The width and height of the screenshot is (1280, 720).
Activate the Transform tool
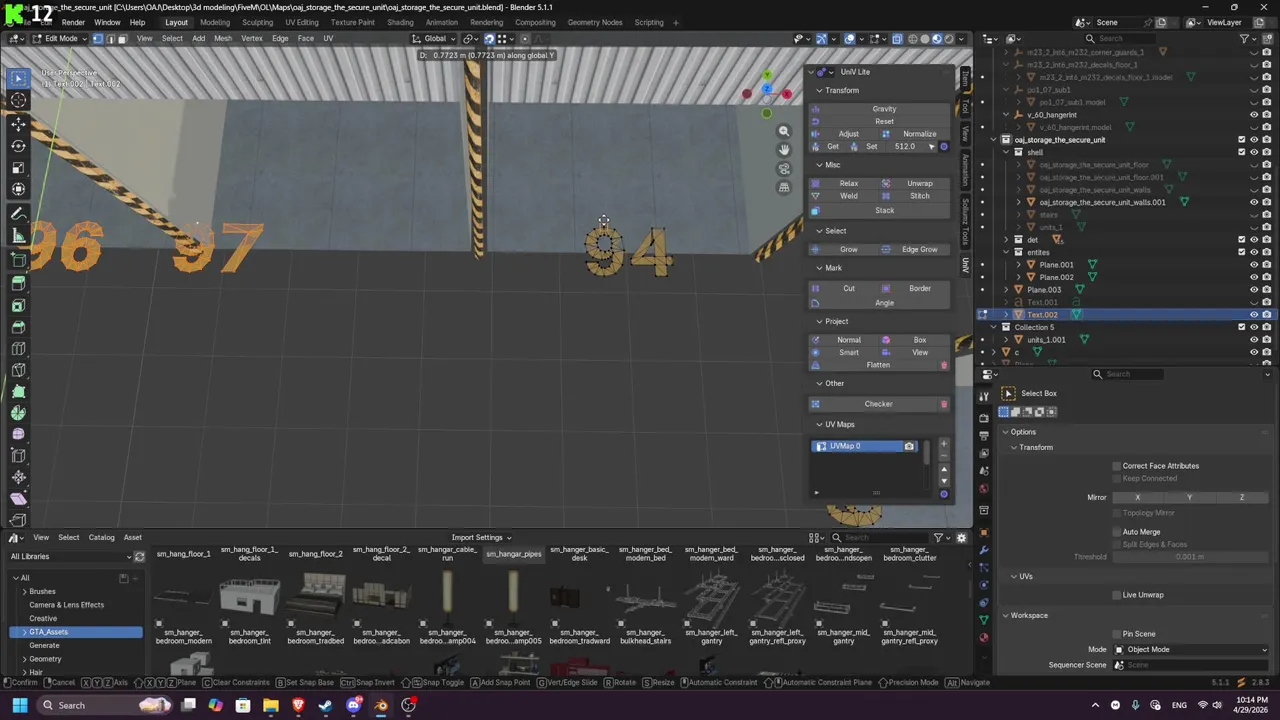[x=18, y=190]
